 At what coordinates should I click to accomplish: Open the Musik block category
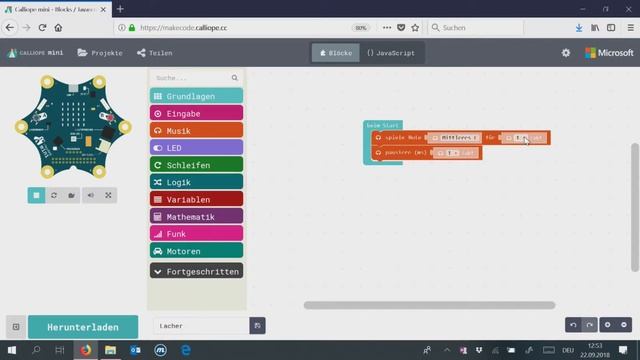pos(196,131)
